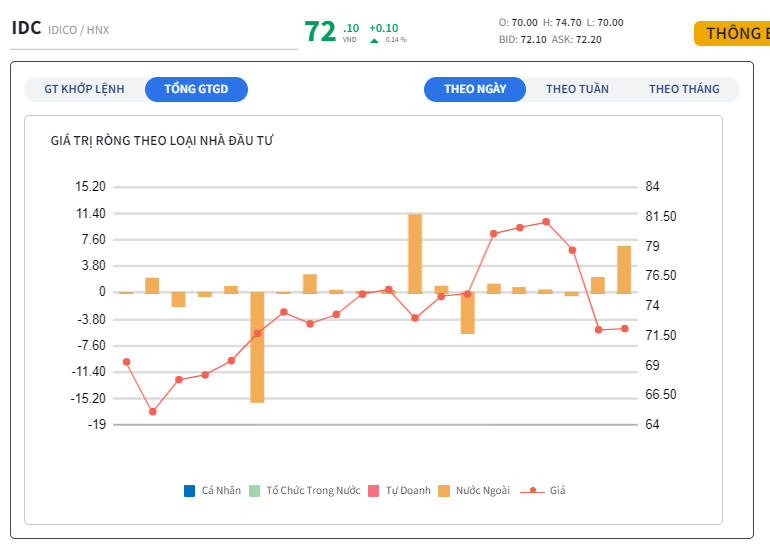Toggle Tổ Chức Trong Nước legend swatch
This screenshot has width=770, height=547.
click(254, 491)
